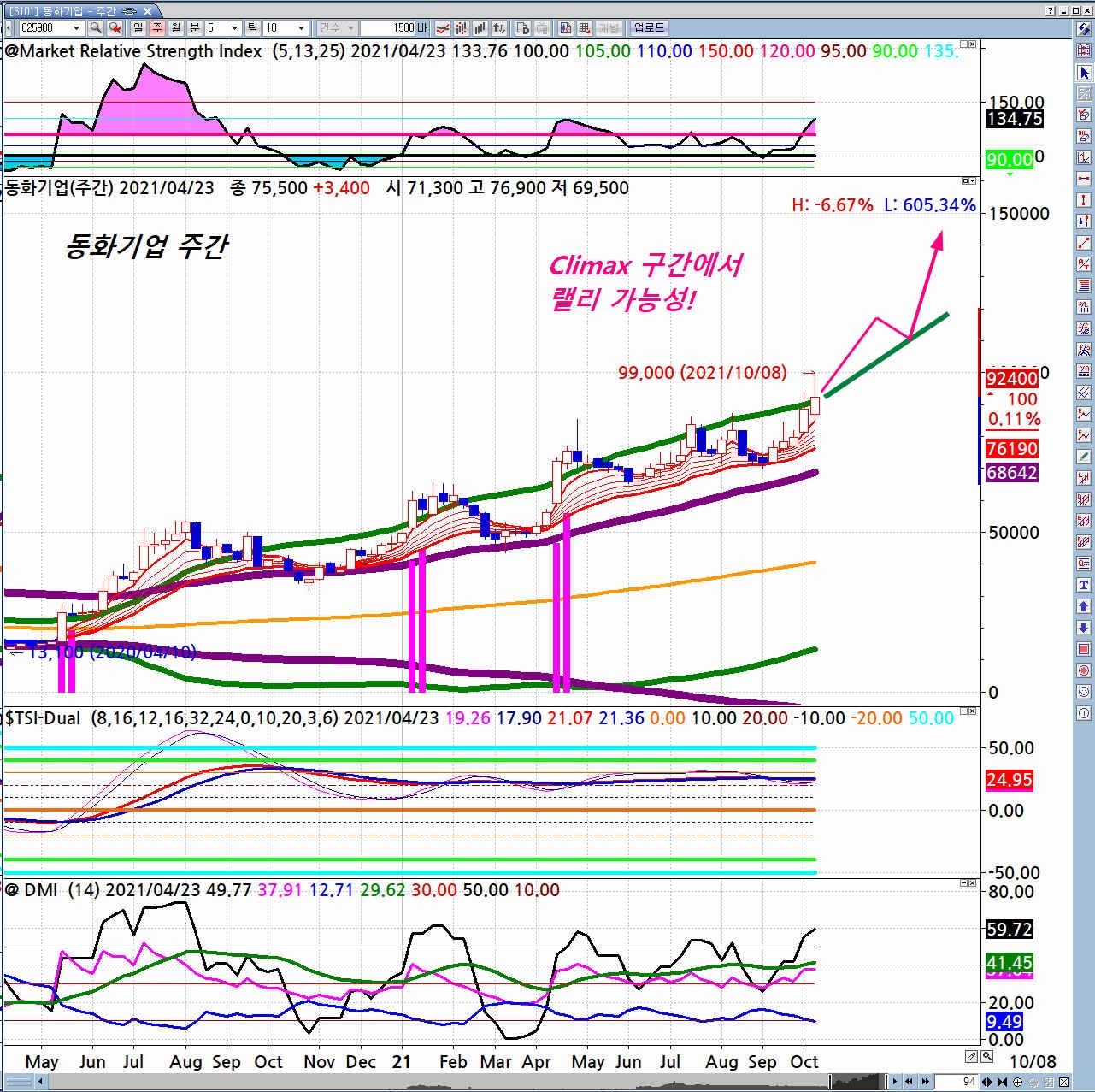Click the price chart panel corner button

(x=968, y=180)
